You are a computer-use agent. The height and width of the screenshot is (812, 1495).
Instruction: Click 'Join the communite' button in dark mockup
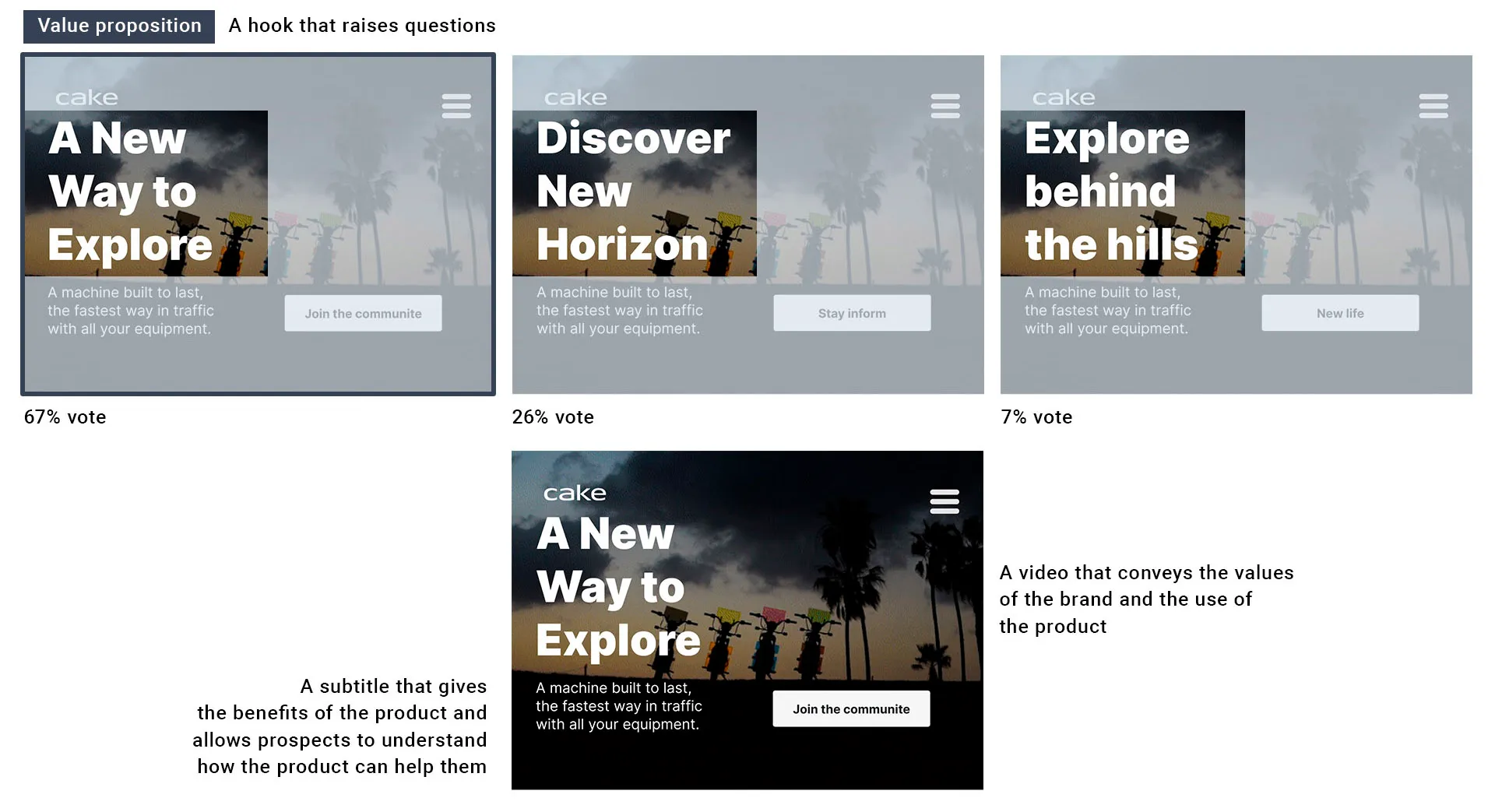pyautogui.click(x=851, y=708)
